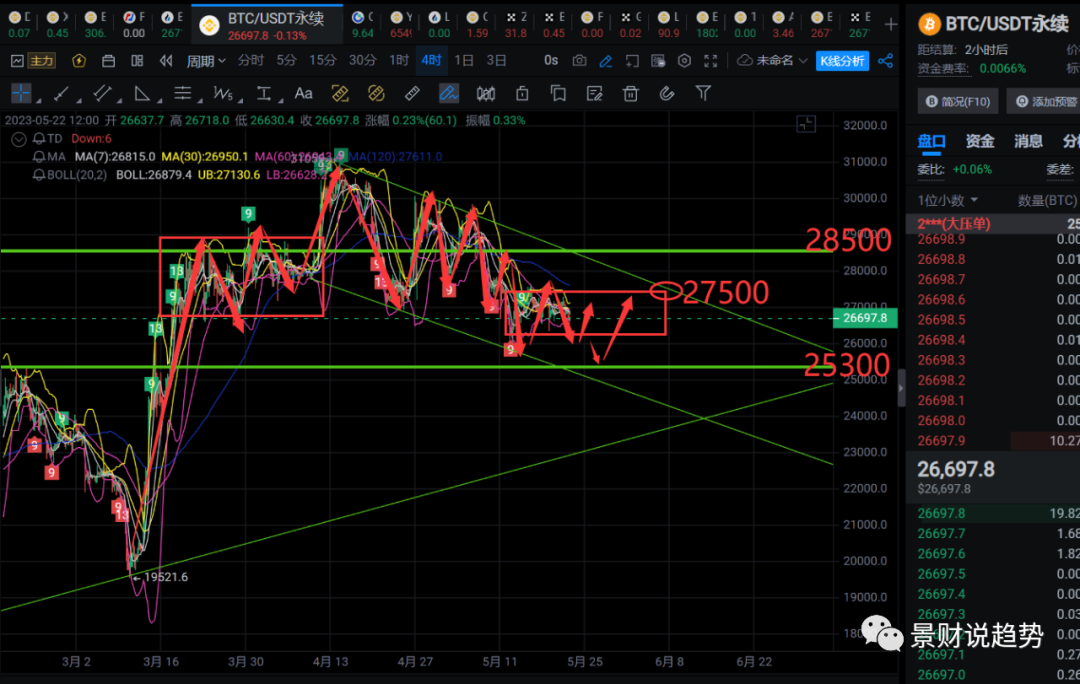Image resolution: width=1080 pixels, height=684 pixels.
Task: Click the 0s countdown indicator
Action: click(x=551, y=61)
